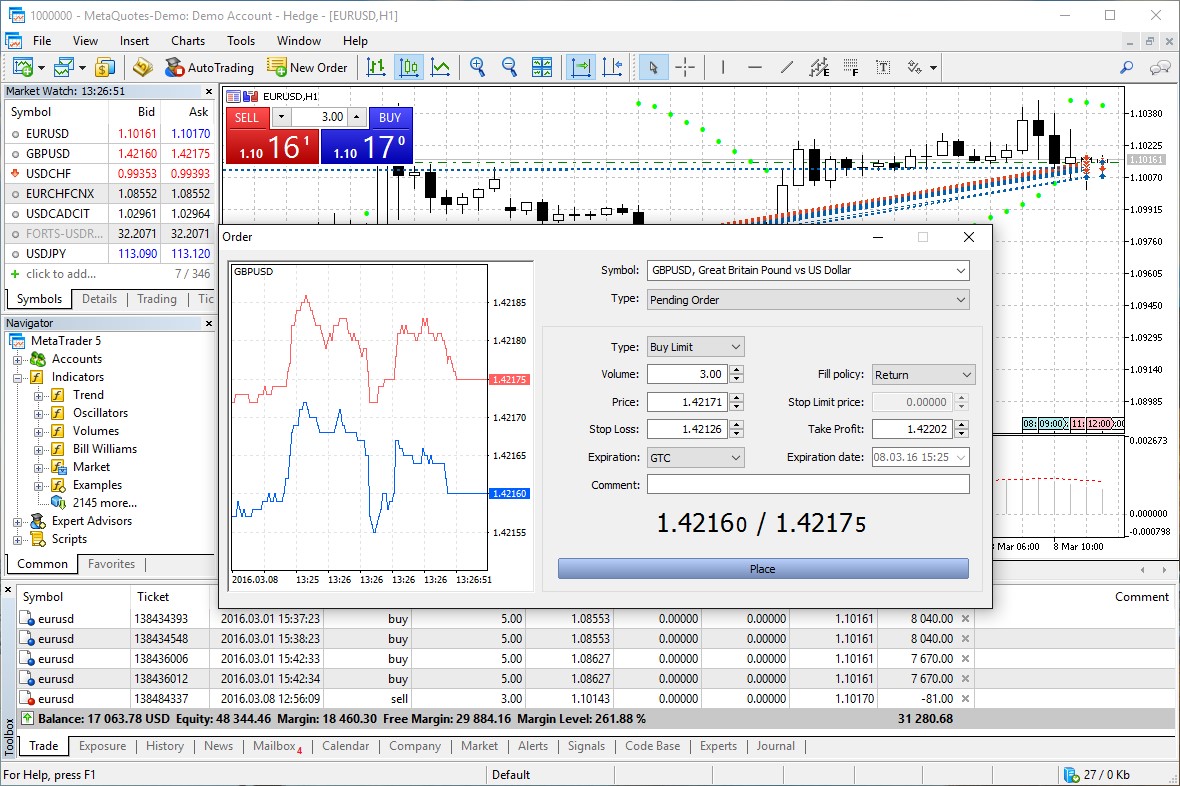Draw a horizontal line on the chart
Screen dimensions: 1180x786
click(x=755, y=67)
